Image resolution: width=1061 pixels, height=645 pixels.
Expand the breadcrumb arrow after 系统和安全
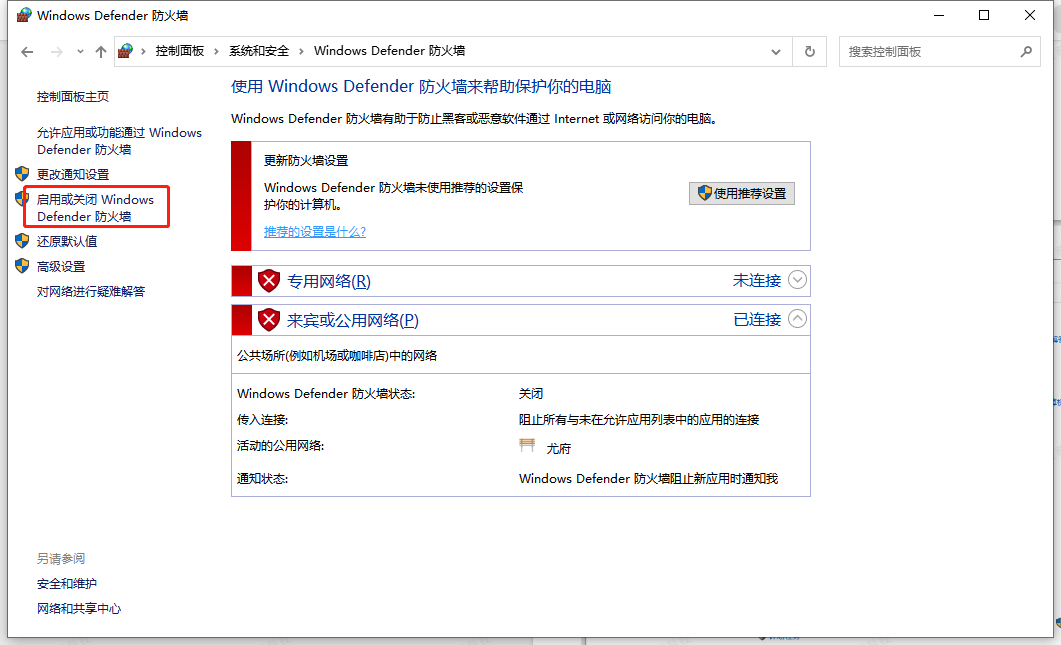tap(301, 51)
